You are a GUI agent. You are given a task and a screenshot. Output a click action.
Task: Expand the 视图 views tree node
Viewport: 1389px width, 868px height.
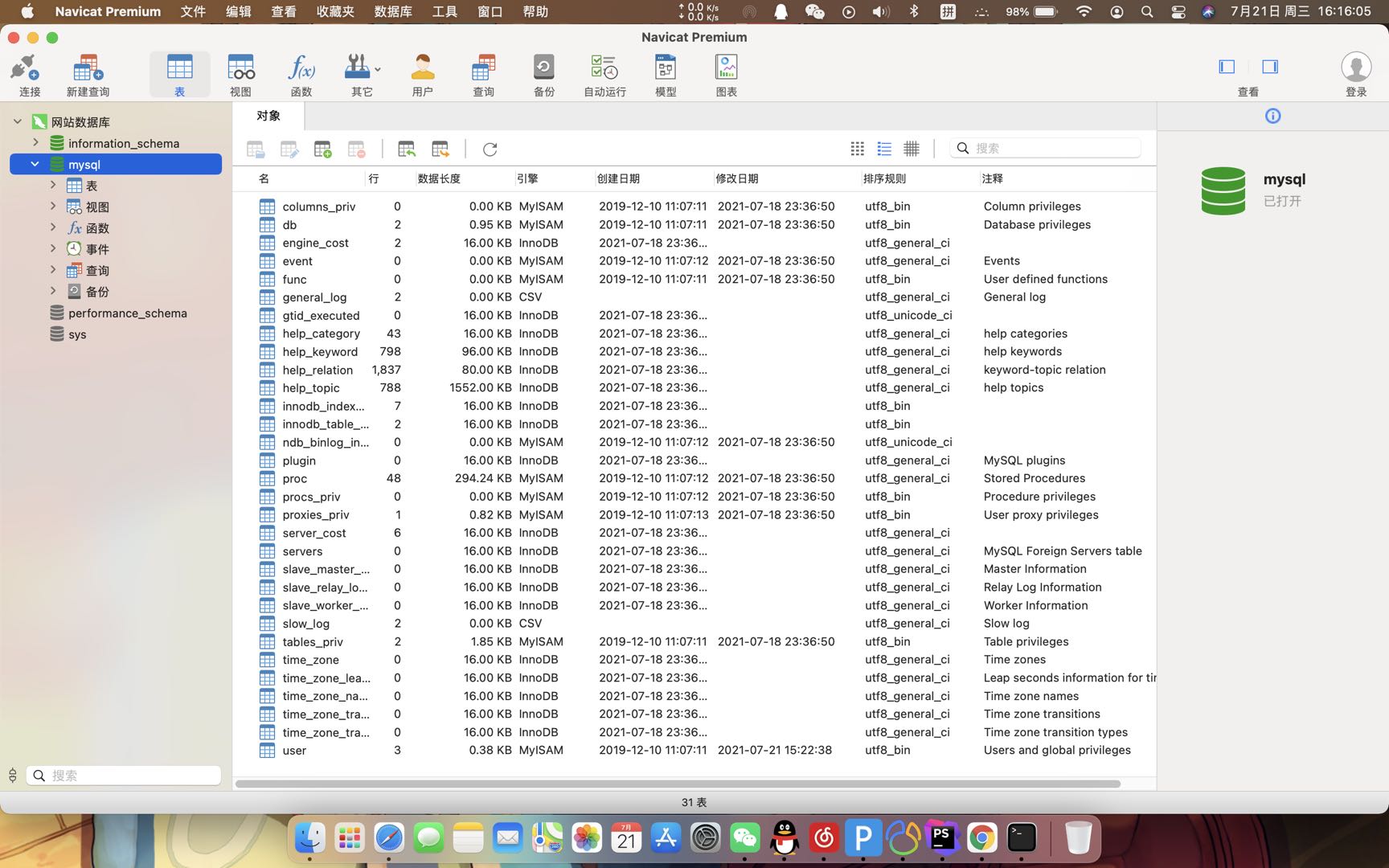(x=53, y=206)
